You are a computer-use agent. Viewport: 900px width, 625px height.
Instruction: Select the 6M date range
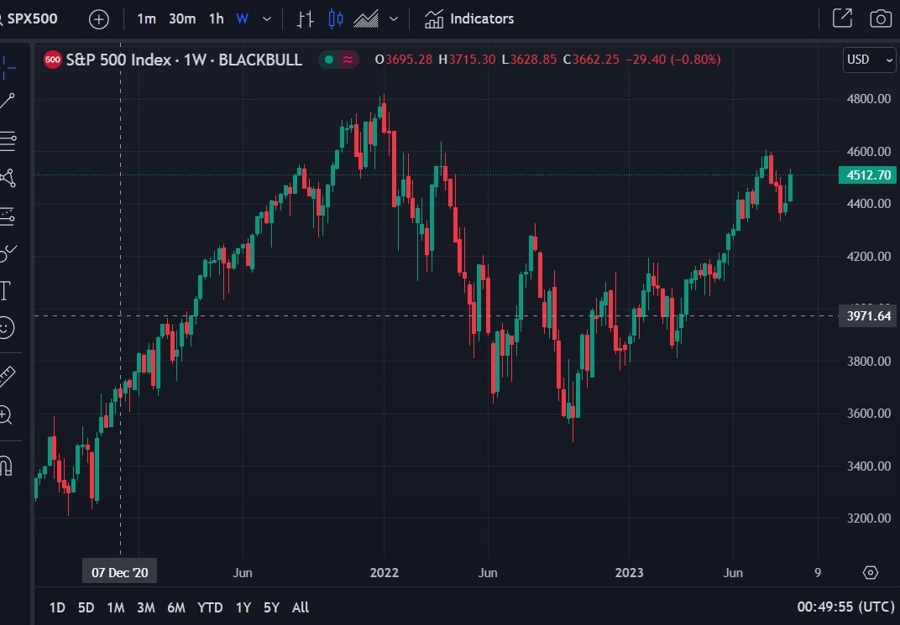point(176,607)
